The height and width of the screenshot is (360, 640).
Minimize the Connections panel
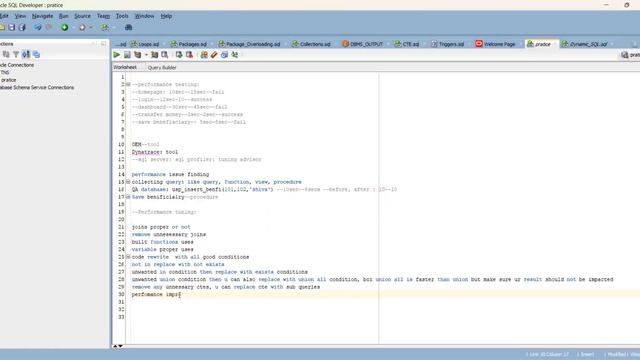click(103, 44)
